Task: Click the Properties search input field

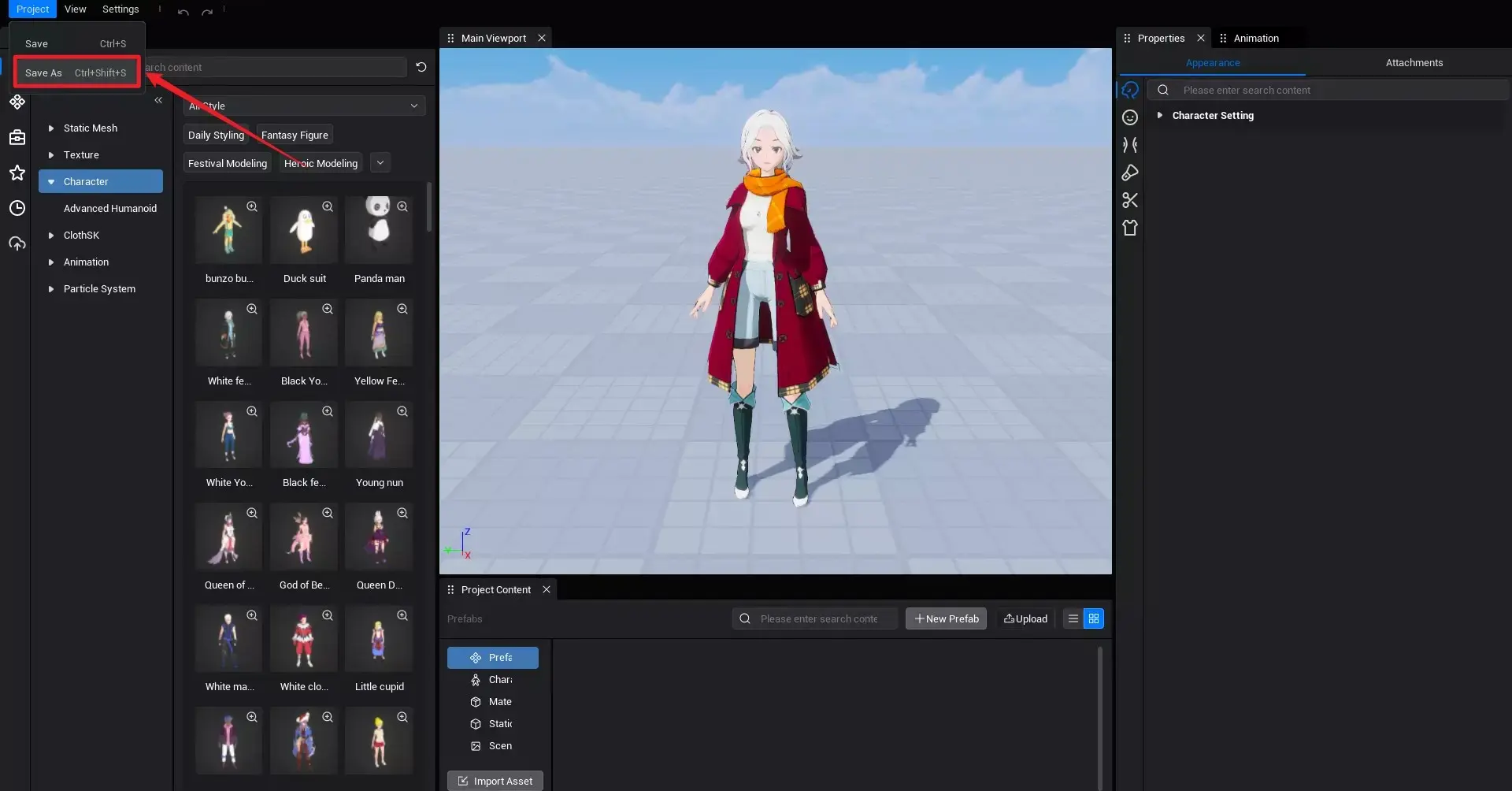Action: pyautogui.click(x=1328, y=90)
